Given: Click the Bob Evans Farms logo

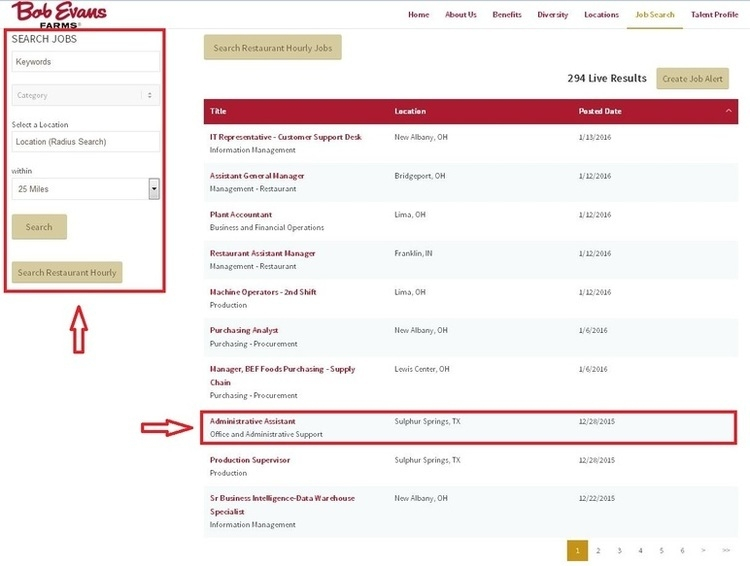Looking at the screenshot, I should 59,14.
